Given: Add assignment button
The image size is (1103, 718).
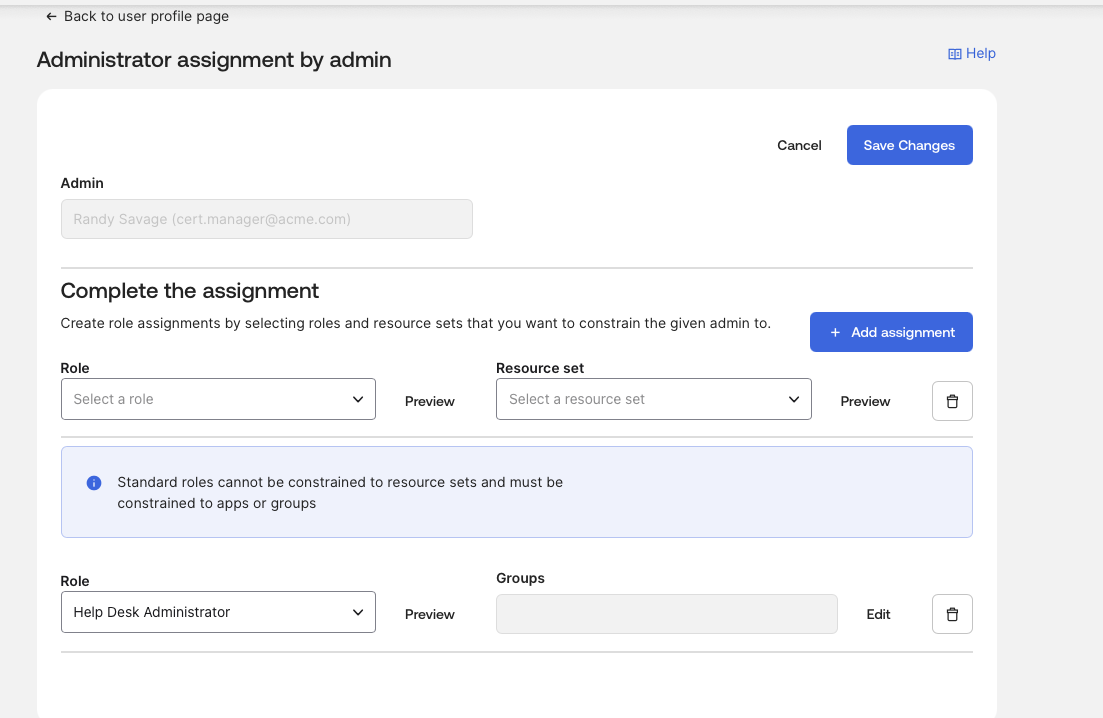Looking at the screenshot, I should [891, 332].
